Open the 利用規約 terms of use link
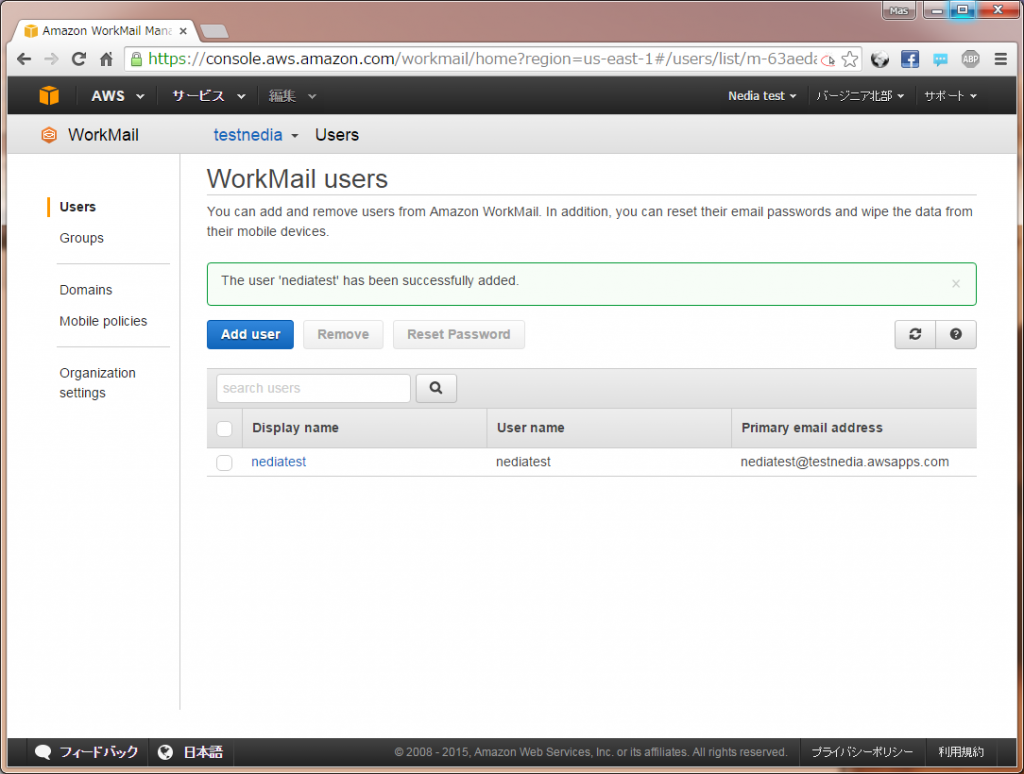The image size is (1024, 774). point(961,752)
